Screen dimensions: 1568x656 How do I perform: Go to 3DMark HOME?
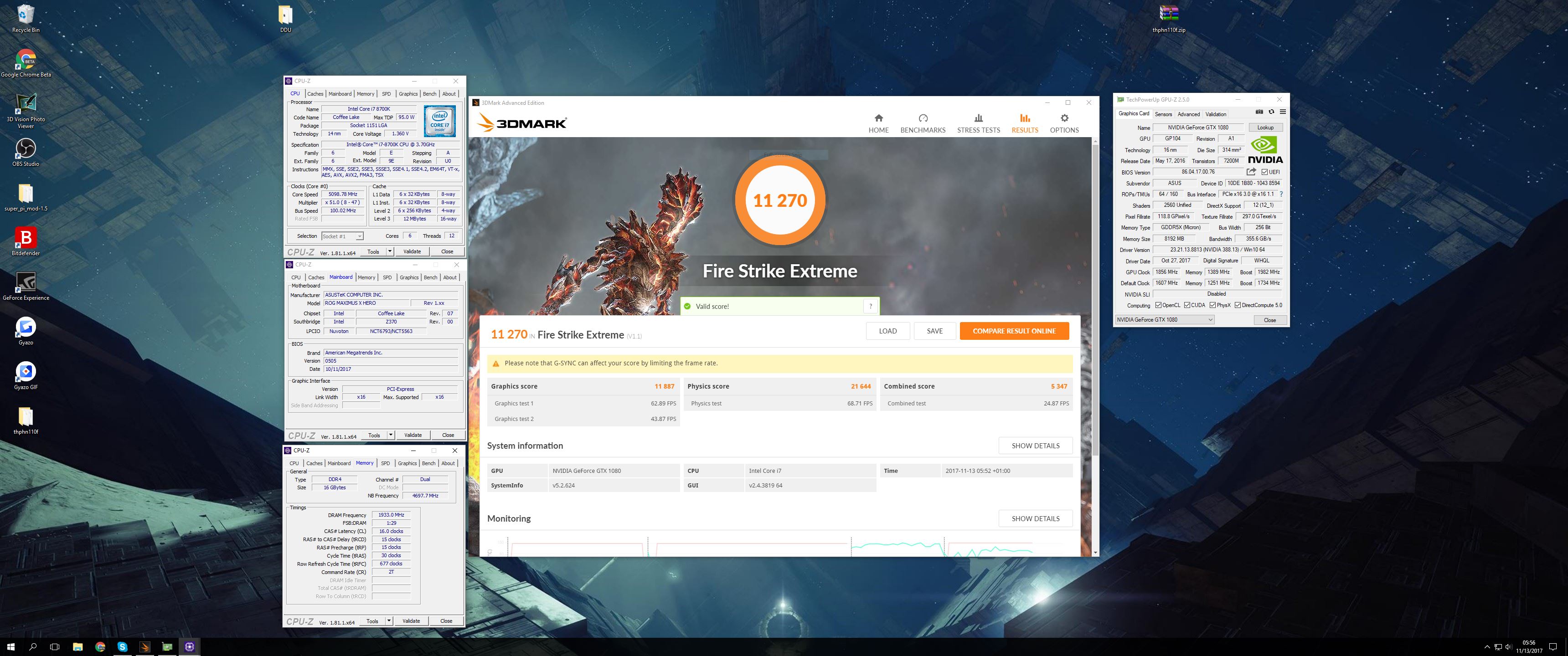878,123
